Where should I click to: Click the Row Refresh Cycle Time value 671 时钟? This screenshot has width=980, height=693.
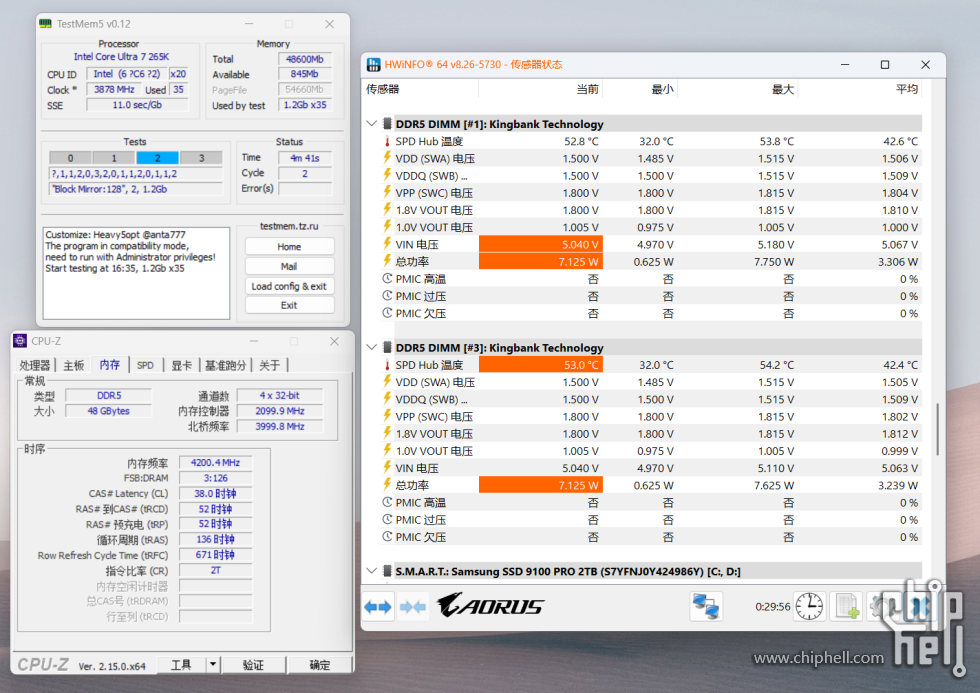tap(216, 555)
